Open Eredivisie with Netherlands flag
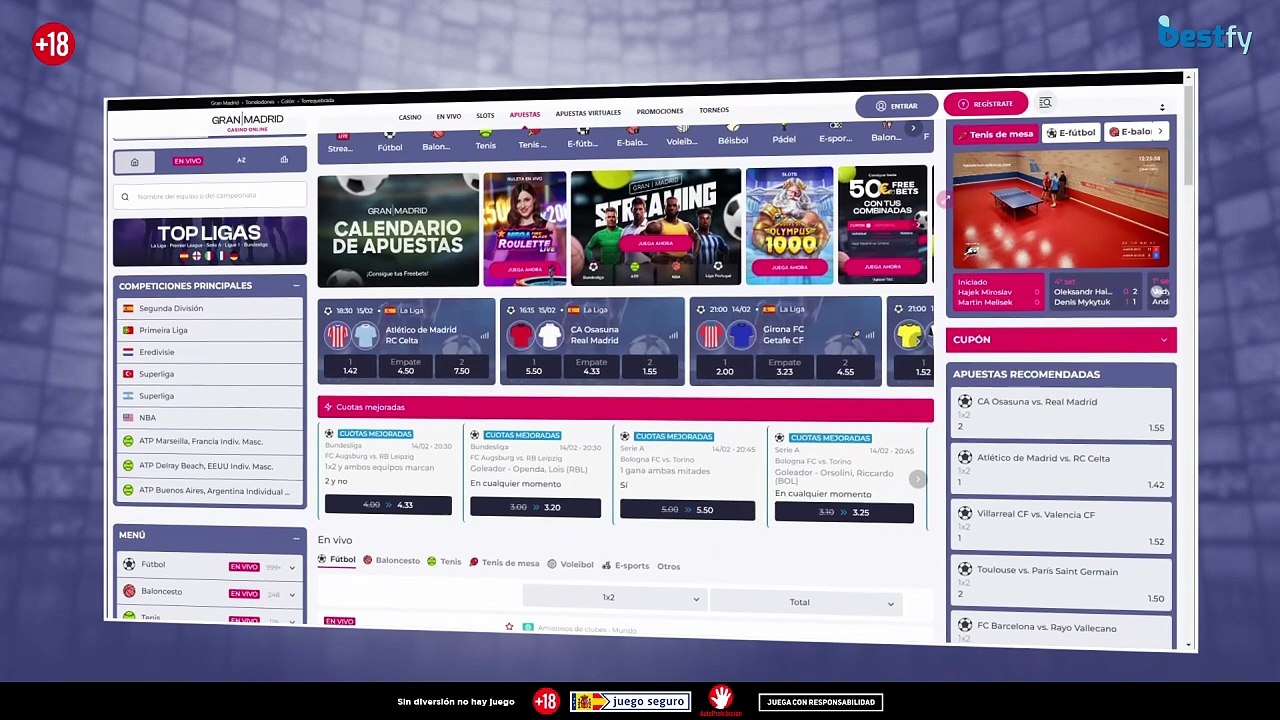The width and height of the screenshot is (1280, 720). 210,352
